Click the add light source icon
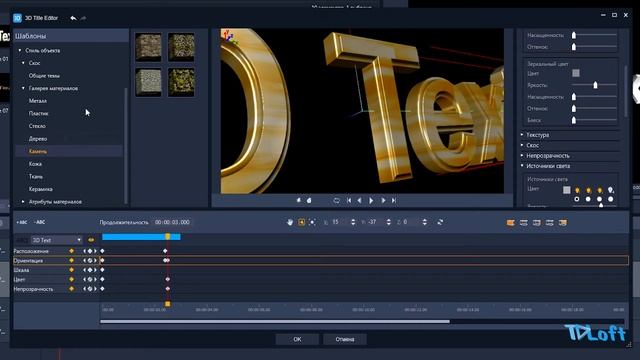The width and height of the screenshot is (640, 360). [x=611, y=191]
